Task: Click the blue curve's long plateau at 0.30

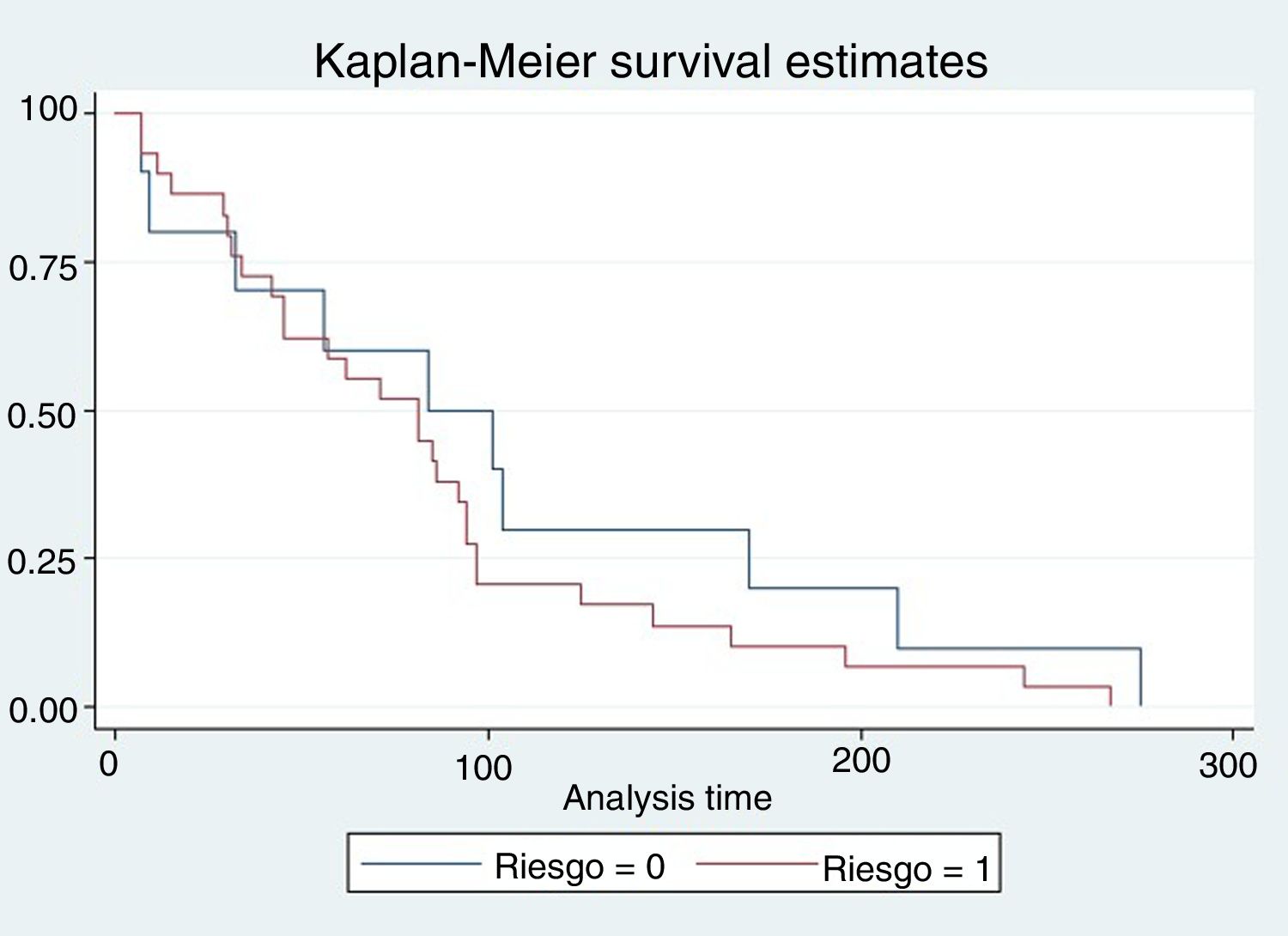Action: [x=625, y=530]
